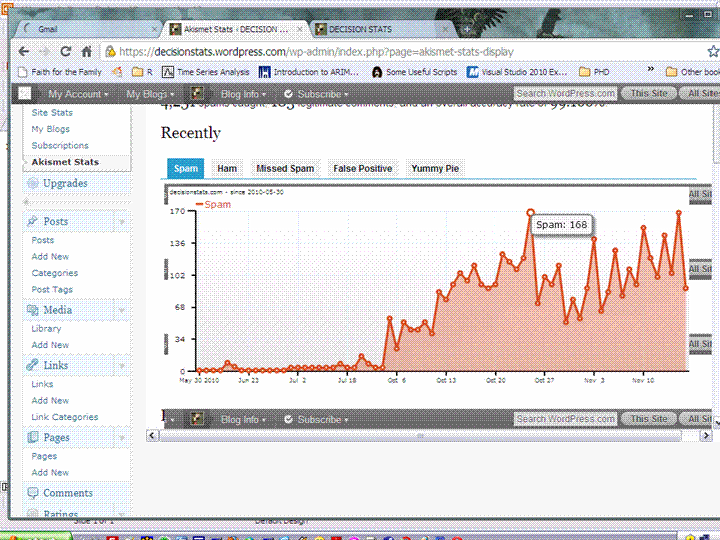Click the browser home icon
Viewport: 720px width, 540px height.
click(87, 51)
